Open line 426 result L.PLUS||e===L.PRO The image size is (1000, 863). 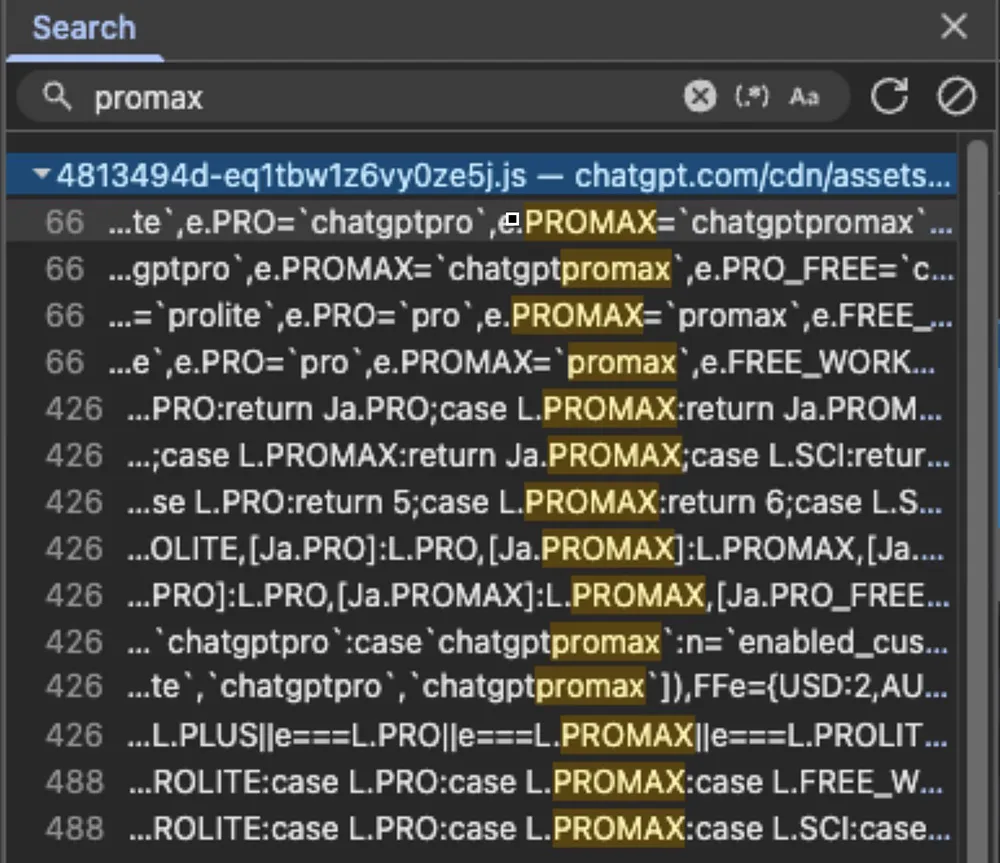point(482,735)
